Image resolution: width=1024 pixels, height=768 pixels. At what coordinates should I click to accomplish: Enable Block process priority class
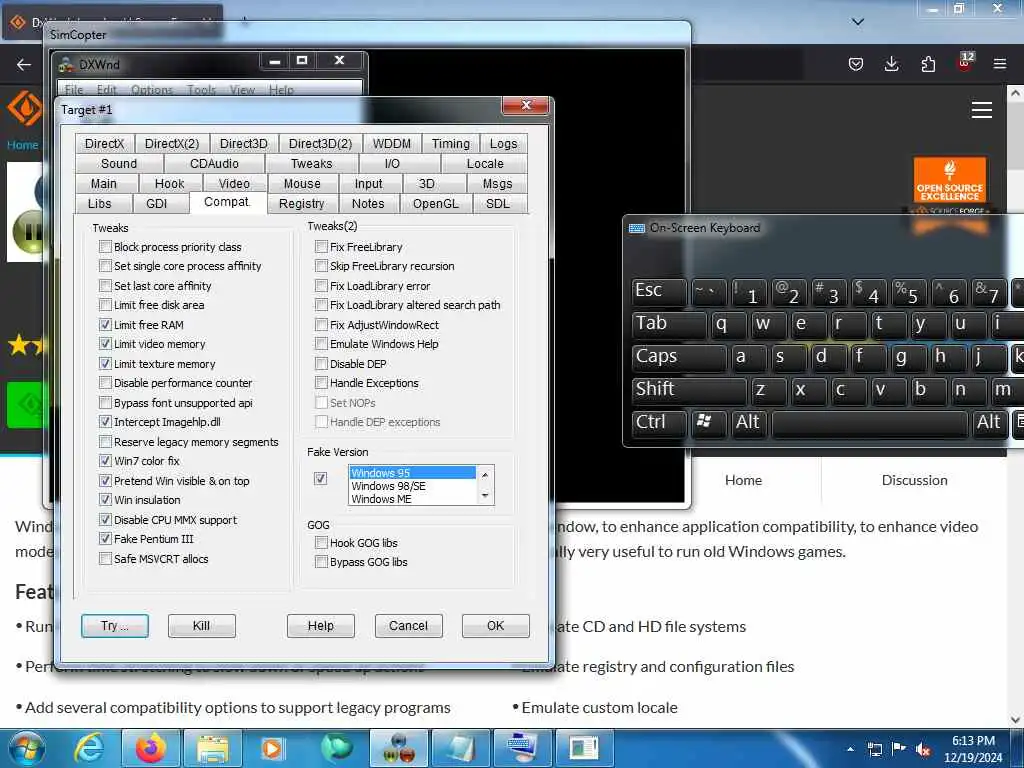(x=105, y=247)
